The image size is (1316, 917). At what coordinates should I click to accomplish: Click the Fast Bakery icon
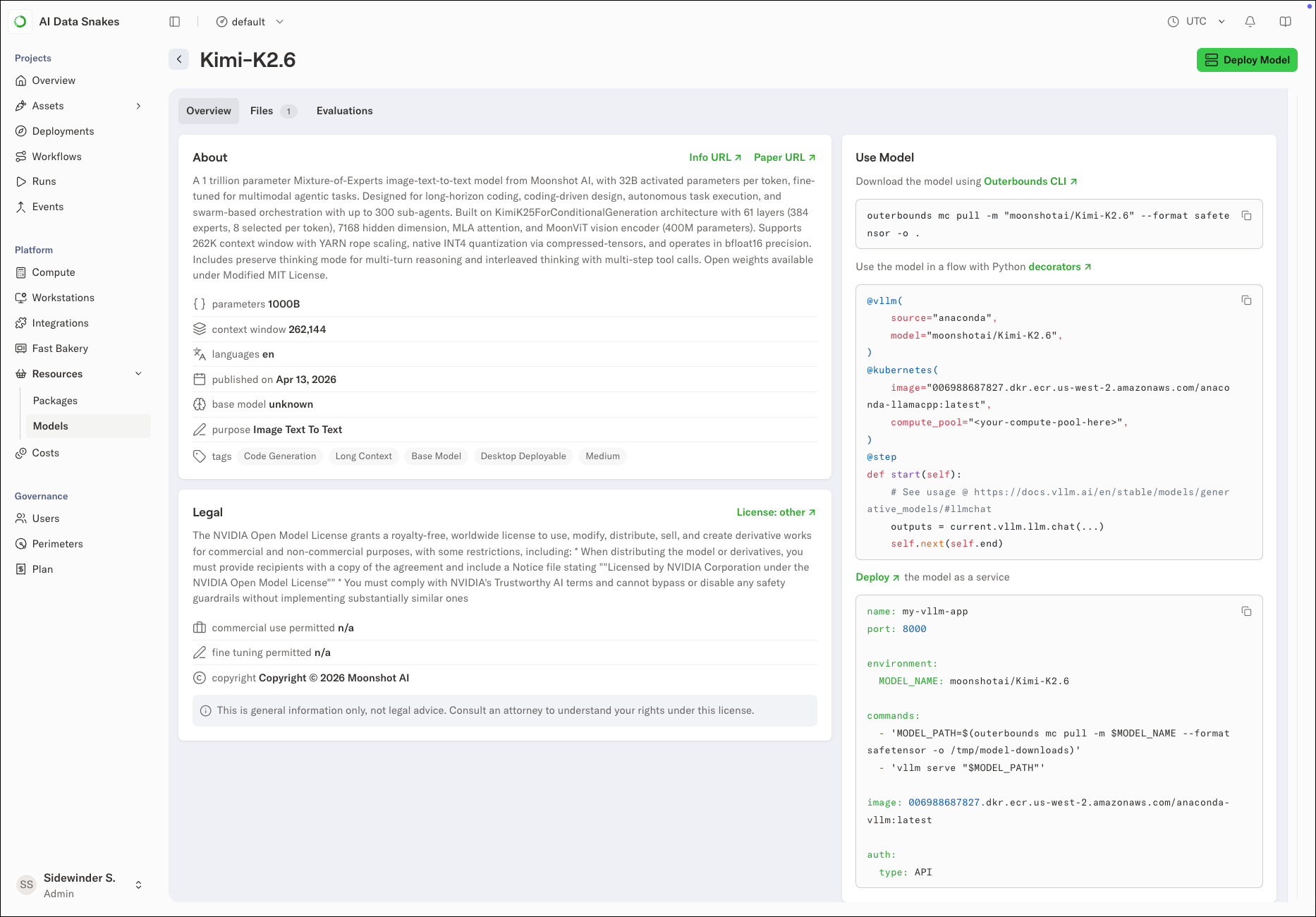pyautogui.click(x=21, y=348)
